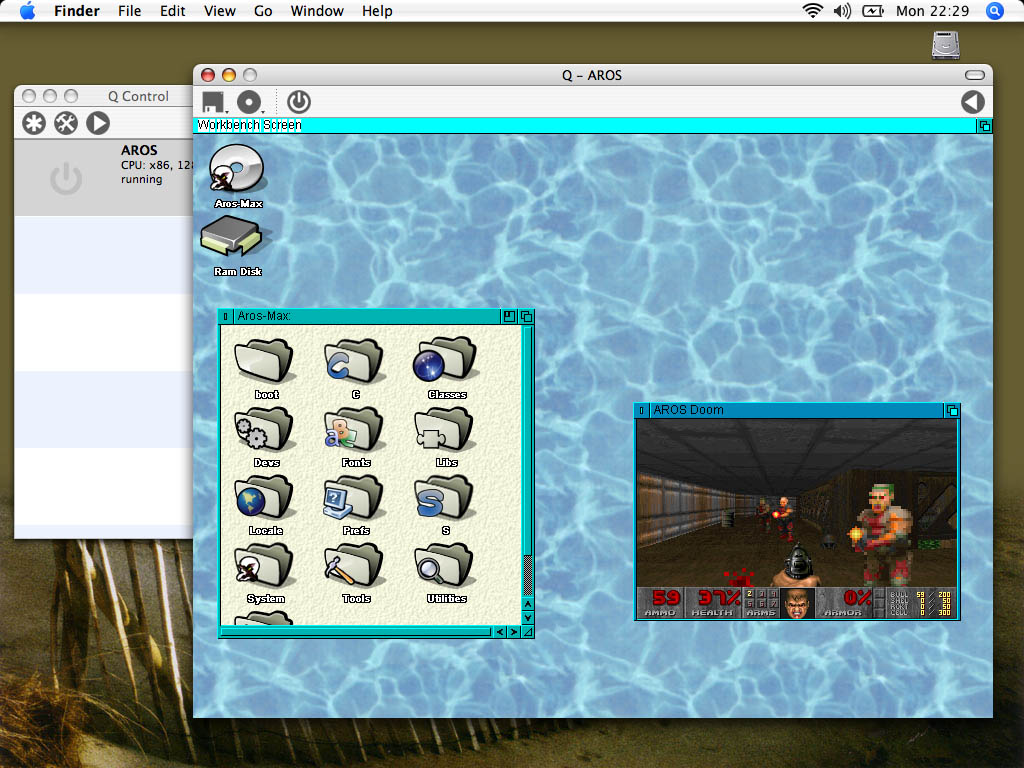Viewport: 1024px width, 768px height.
Task: Click the Aros-Max scroll up arrow
Action: point(528,604)
